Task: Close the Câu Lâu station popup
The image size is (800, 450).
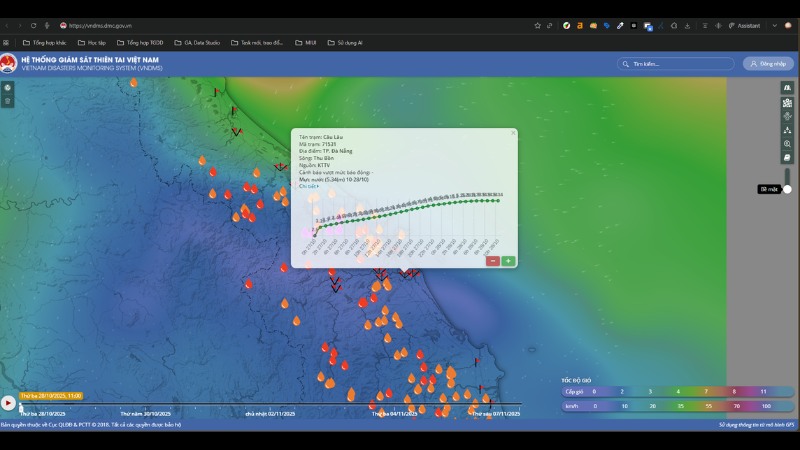Action: (513, 132)
